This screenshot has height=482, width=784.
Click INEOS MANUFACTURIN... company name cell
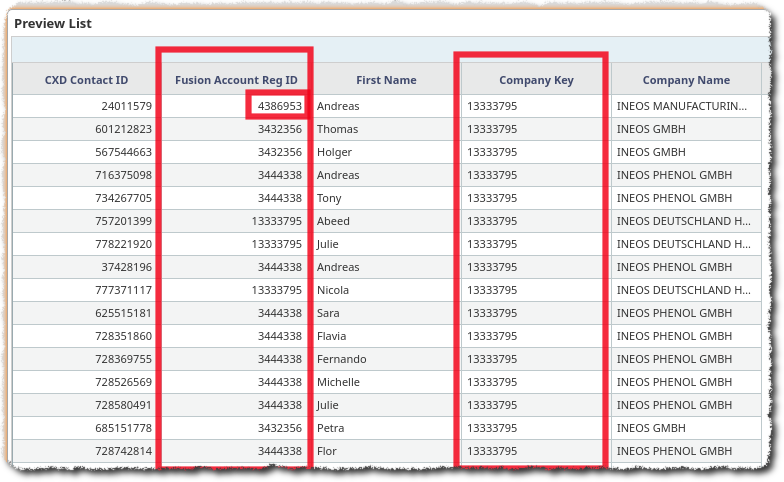tap(682, 106)
